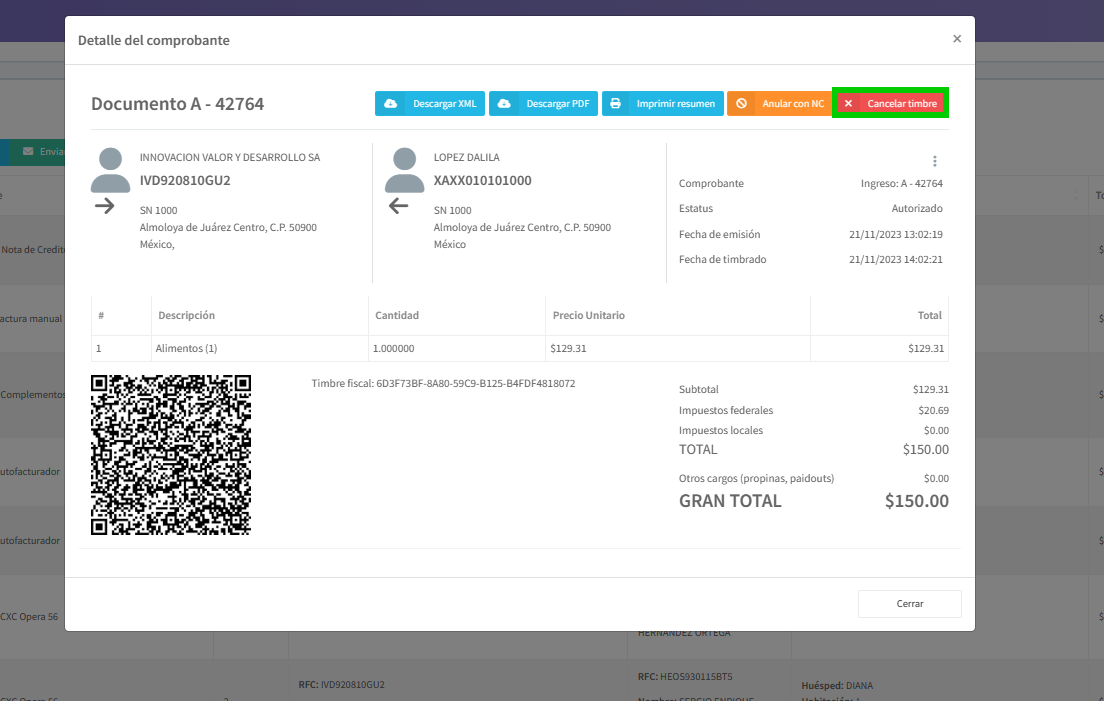Viewport: 1104px width, 701px height.
Task: Click the Subtotal amount $129.31
Action: click(931, 389)
